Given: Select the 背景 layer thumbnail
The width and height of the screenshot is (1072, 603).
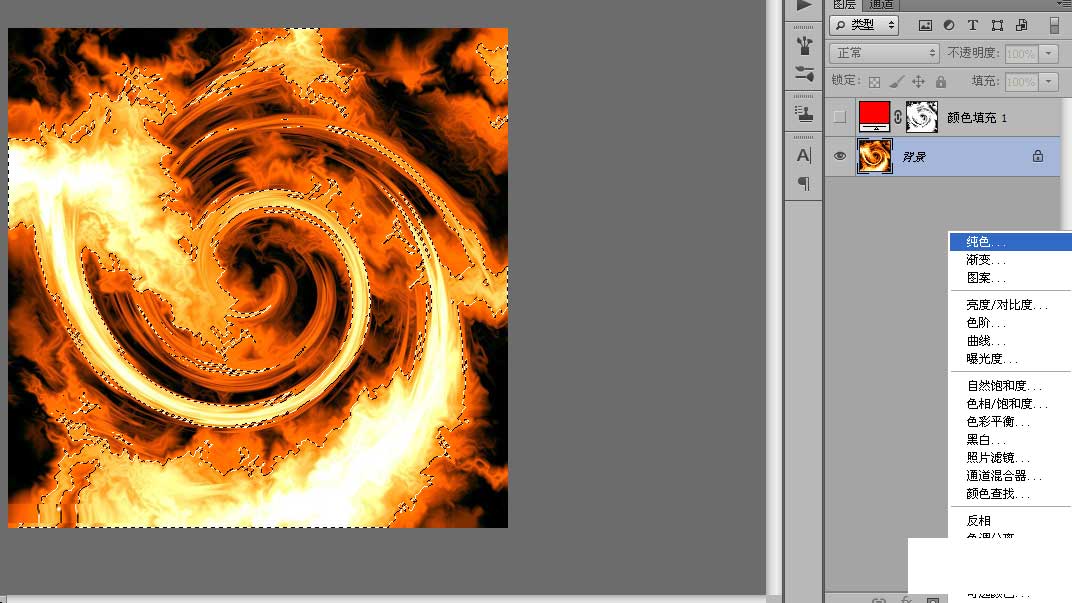Looking at the screenshot, I should click(x=874, y=156).
